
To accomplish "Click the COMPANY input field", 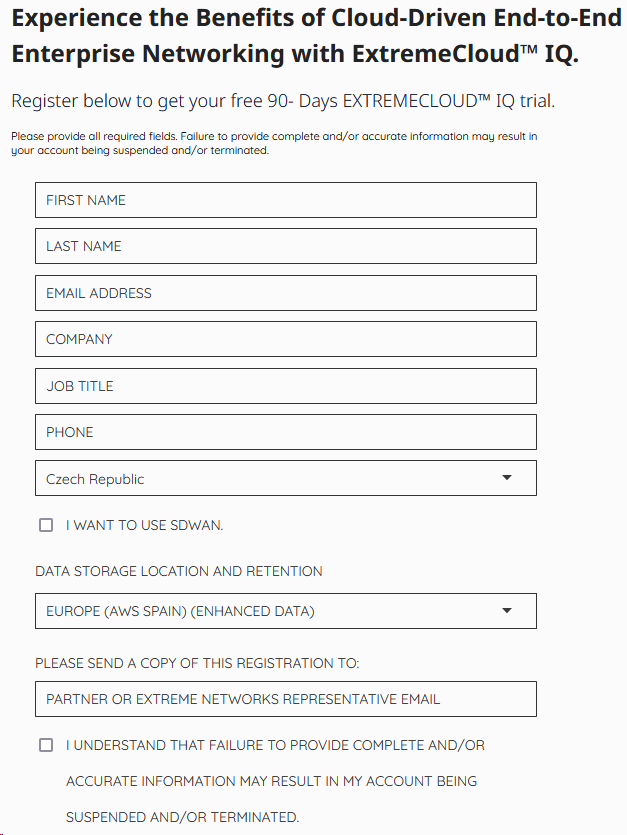I will tap(286, 339).
